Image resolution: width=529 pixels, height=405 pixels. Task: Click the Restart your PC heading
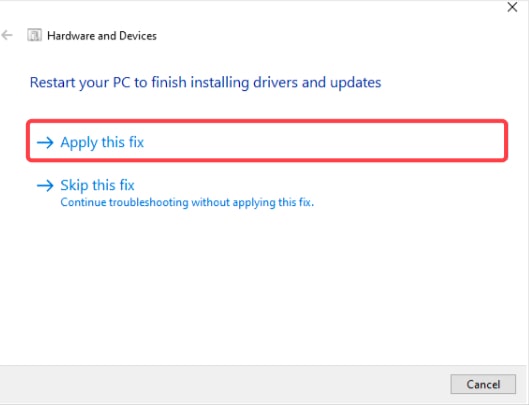[205, 82]
